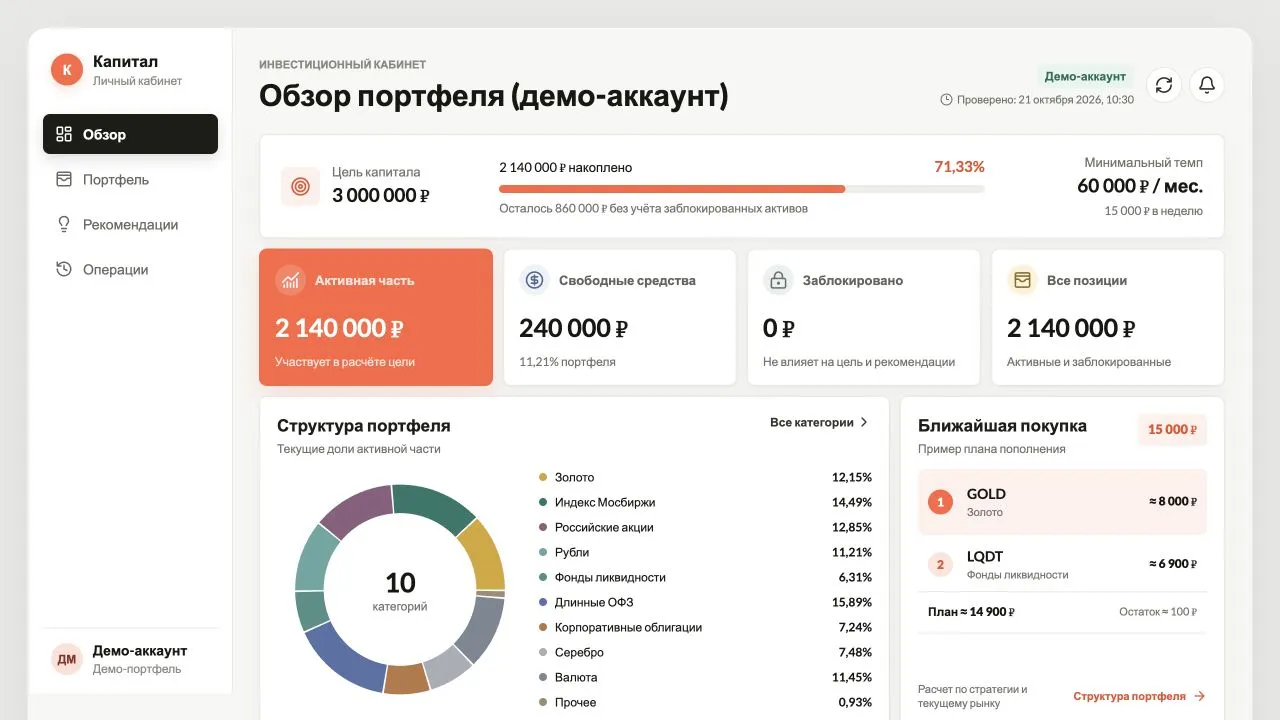Click the Остаток ≈ 100 ₽ text
The width and height of the screenshot is (1280, 720).
coord(1158,612)
